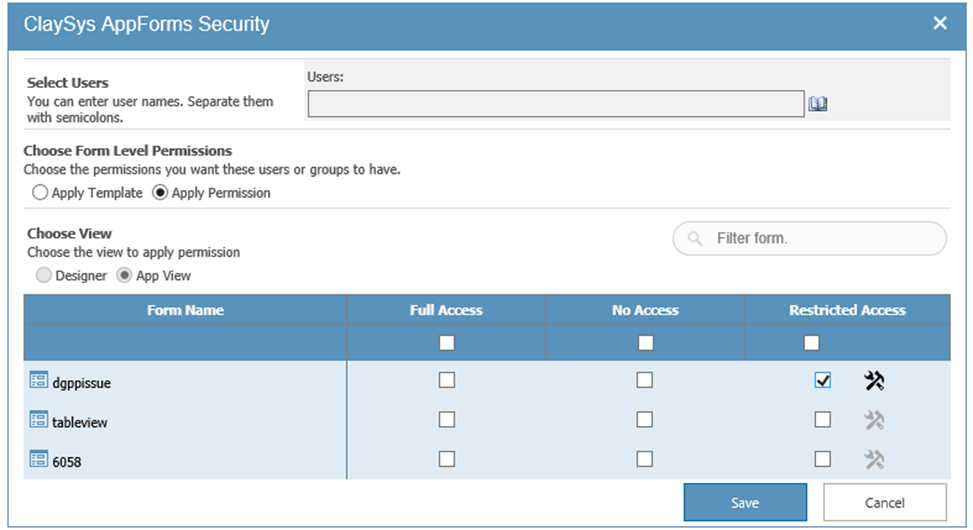Select the 6058 form name
The height and width of the screenshot is (530, 973).
coord(66,462)
